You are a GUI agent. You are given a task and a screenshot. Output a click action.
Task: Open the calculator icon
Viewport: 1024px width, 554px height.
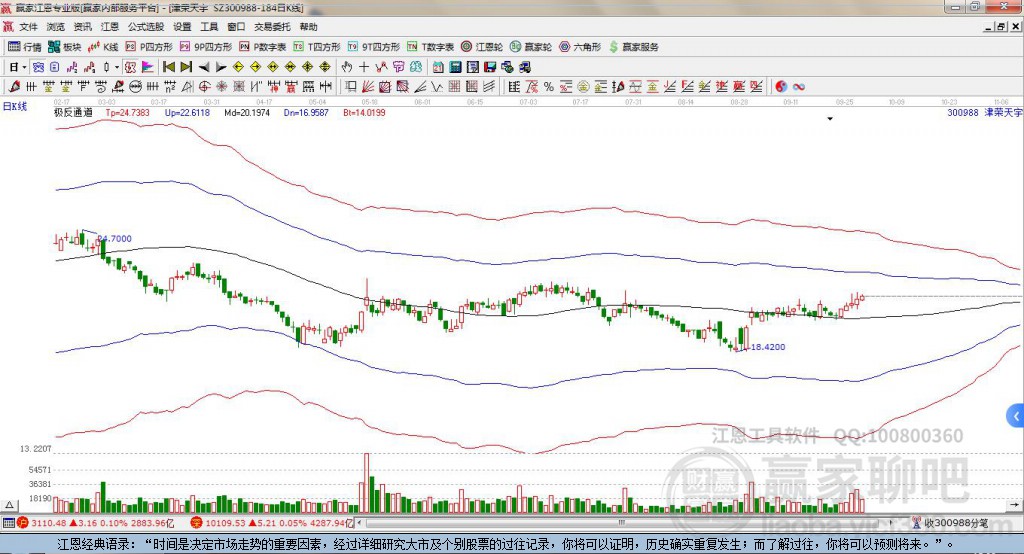coord(455,67)
